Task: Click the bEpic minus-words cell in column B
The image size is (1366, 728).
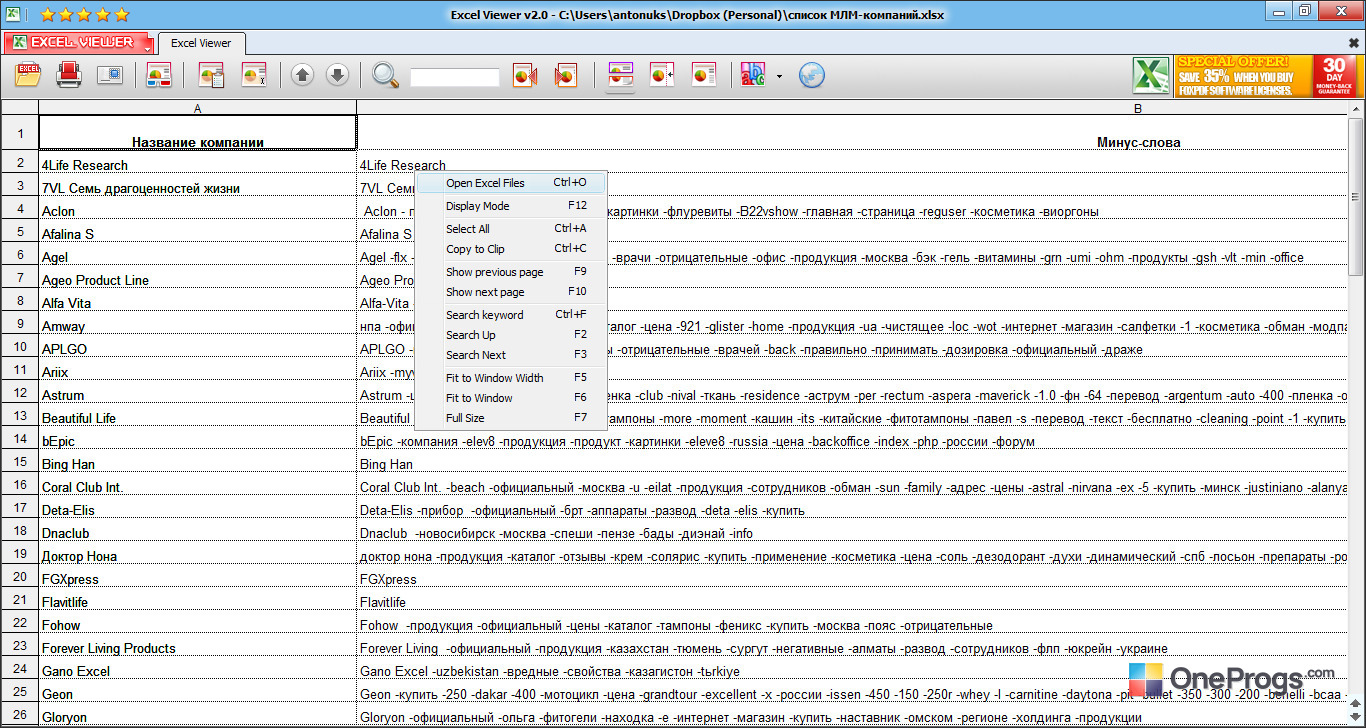Action: click(853, 440)
